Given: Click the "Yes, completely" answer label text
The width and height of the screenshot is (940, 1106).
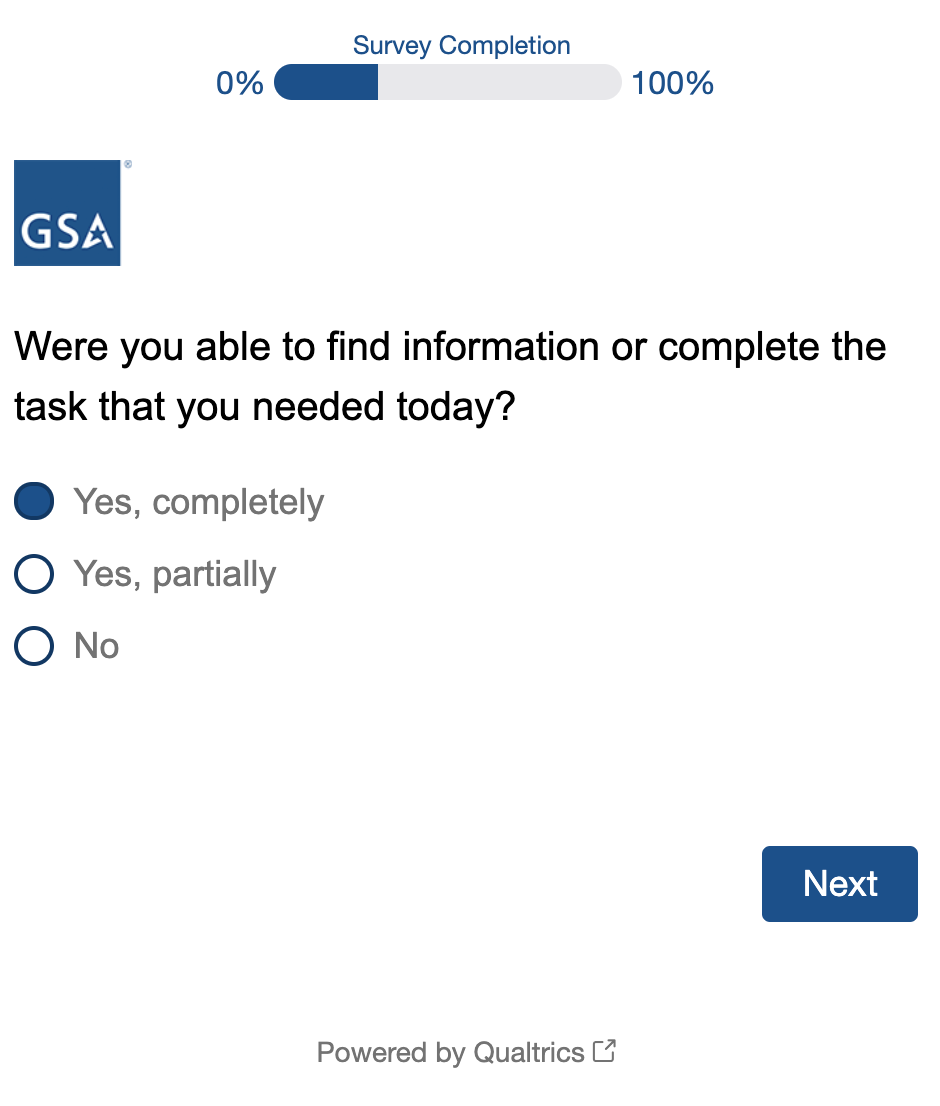Looking at the screenshot, I should pos(199,502).
